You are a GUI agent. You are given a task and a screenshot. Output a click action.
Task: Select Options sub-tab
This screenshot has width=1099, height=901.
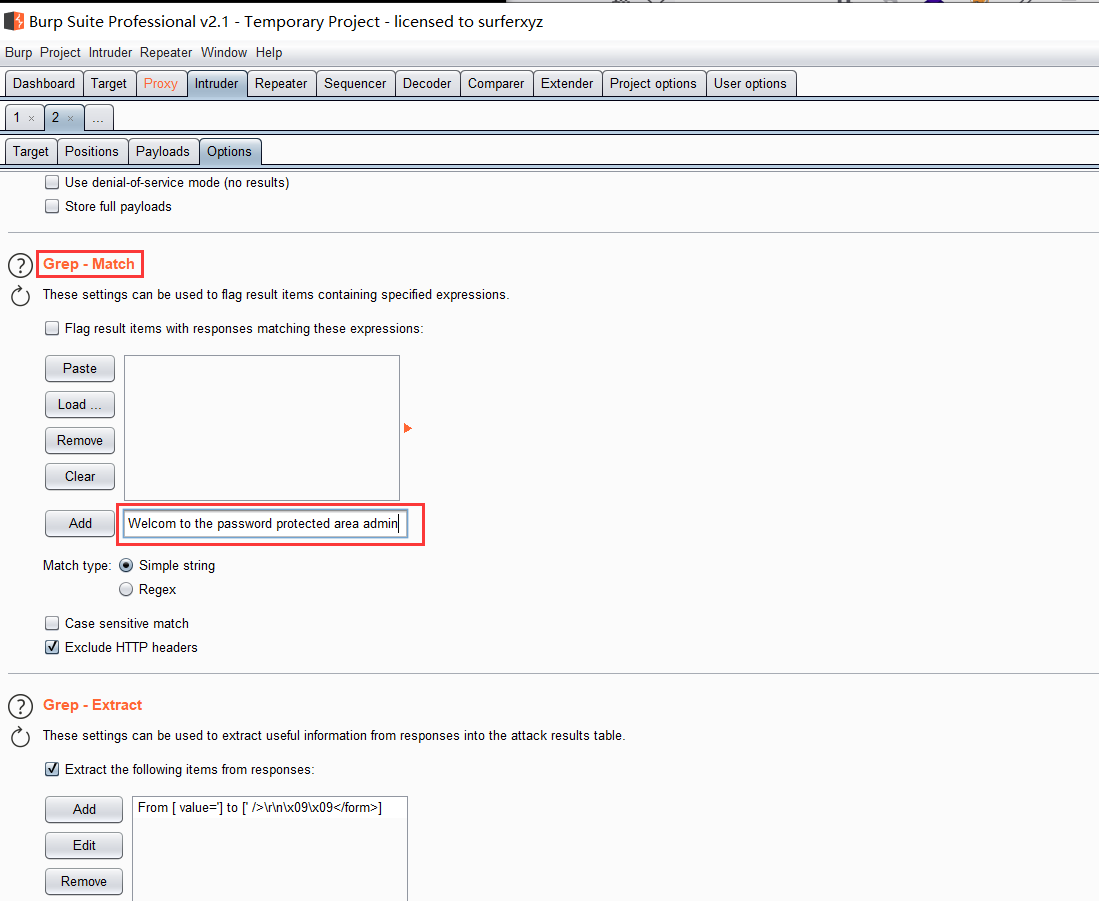click(229, 151)
